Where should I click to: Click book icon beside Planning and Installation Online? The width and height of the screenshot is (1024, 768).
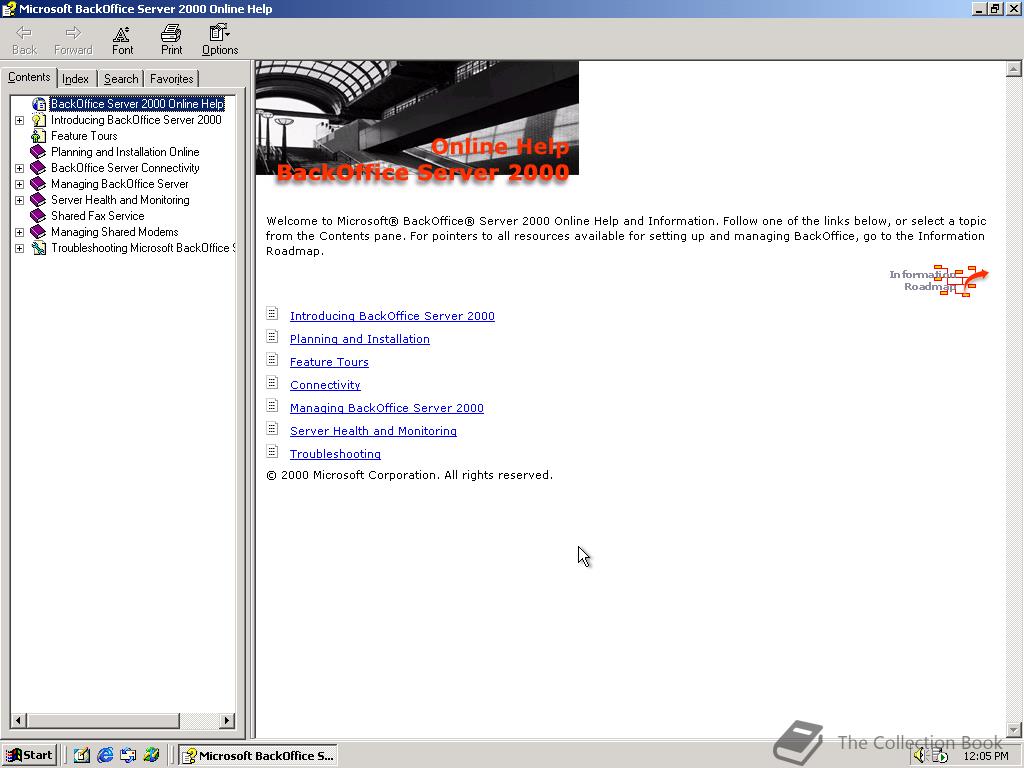39,152
